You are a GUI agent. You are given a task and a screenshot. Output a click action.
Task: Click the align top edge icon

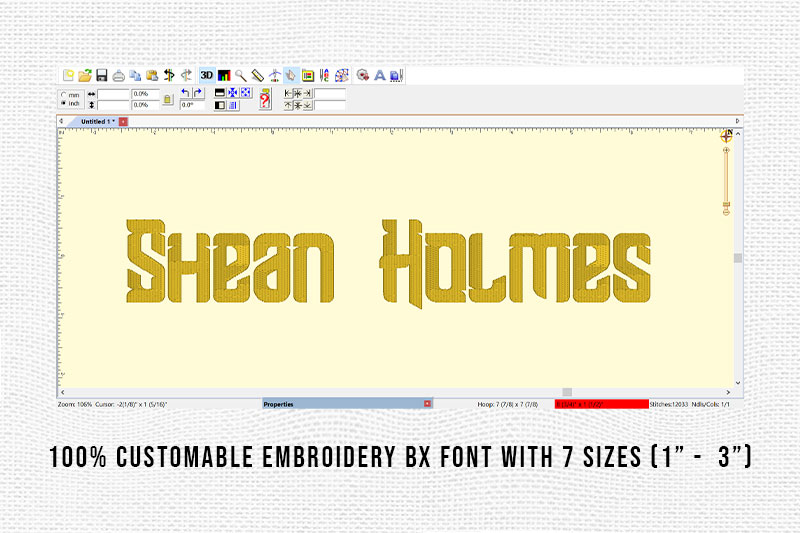click(x=288, y=106)
